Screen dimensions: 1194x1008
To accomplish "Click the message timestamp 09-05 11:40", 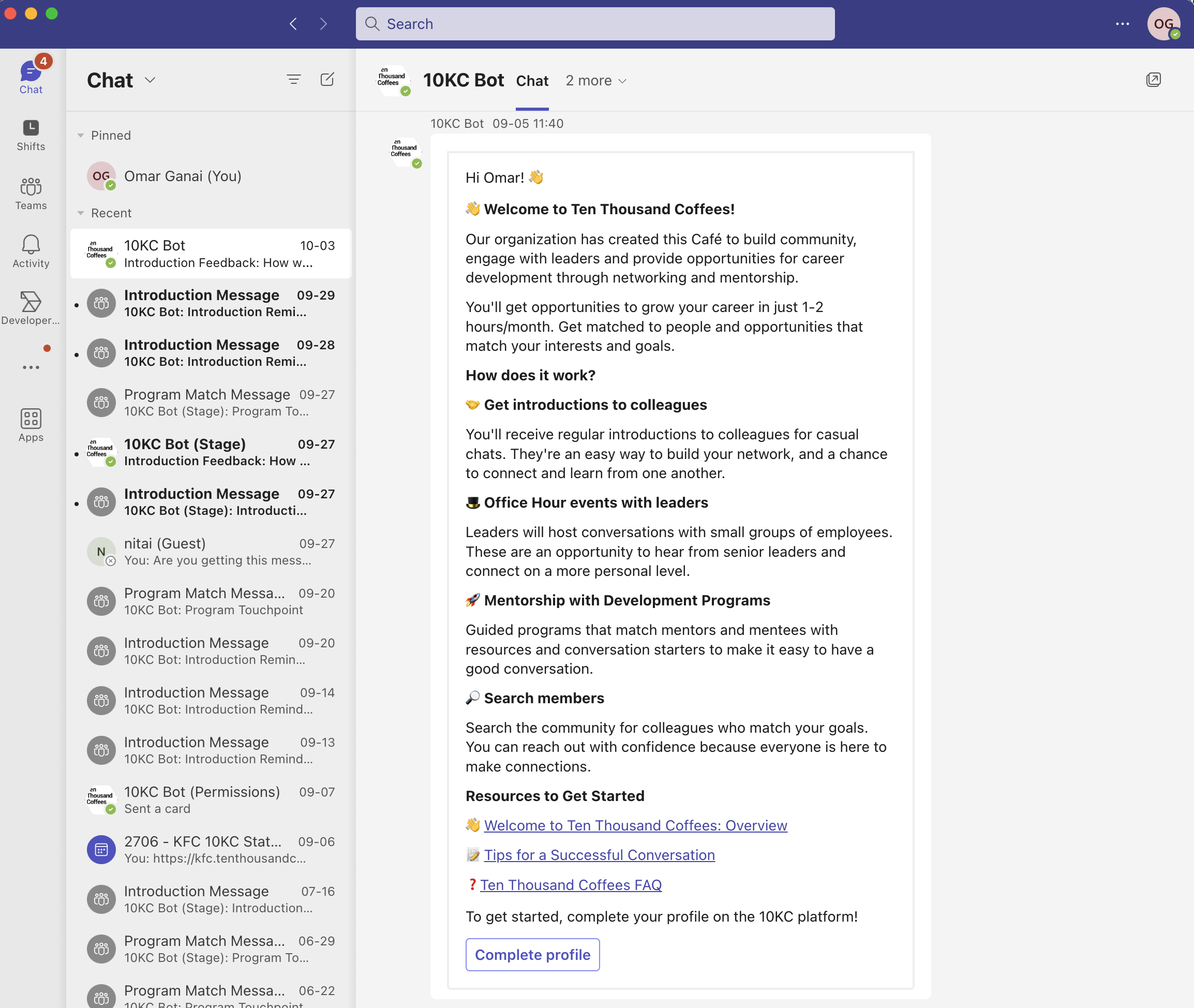I will [x=528, y=124].
